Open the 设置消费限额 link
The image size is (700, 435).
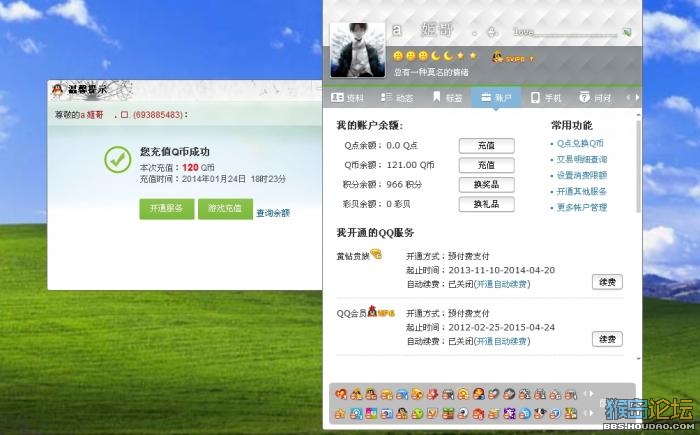(x=582, y=176)
